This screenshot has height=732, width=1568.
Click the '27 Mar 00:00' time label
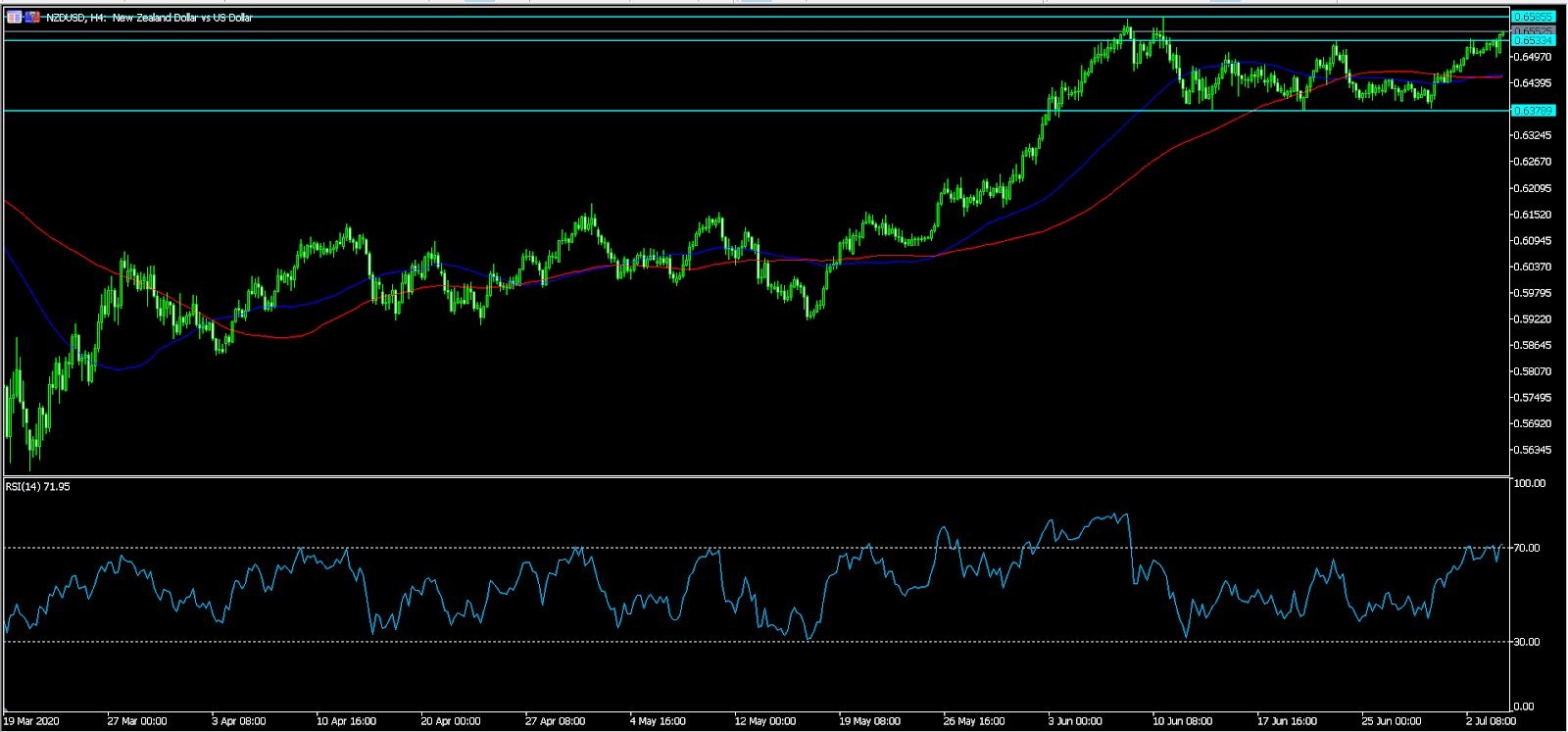(x=137, y=721)
